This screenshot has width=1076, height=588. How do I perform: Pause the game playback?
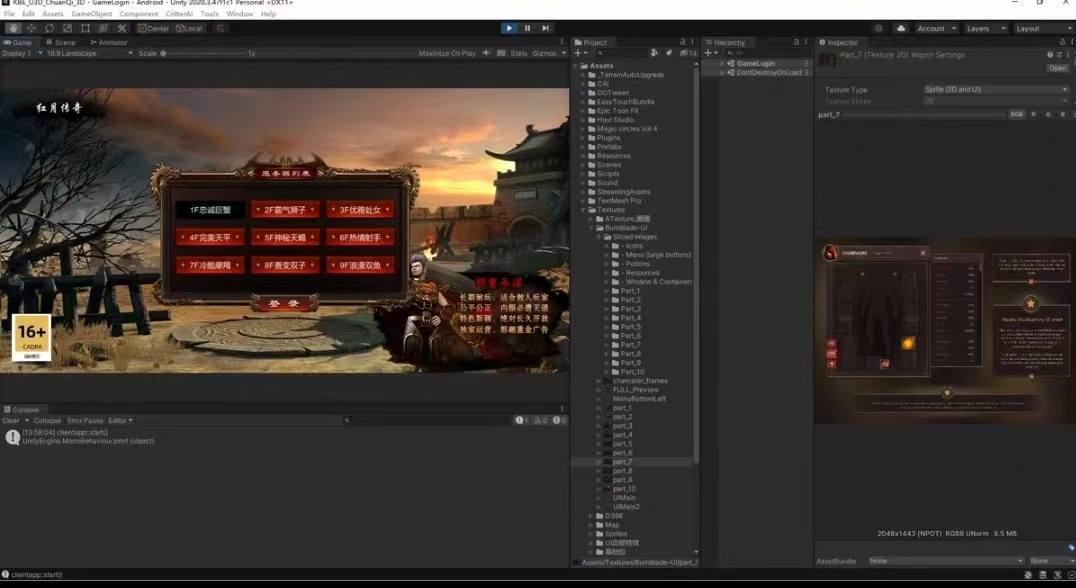[527, 28]
